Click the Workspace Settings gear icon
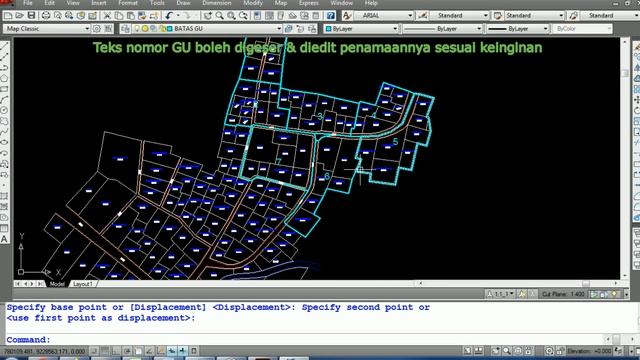The height and width of the screenshot is (360, 640). point(97,29)
